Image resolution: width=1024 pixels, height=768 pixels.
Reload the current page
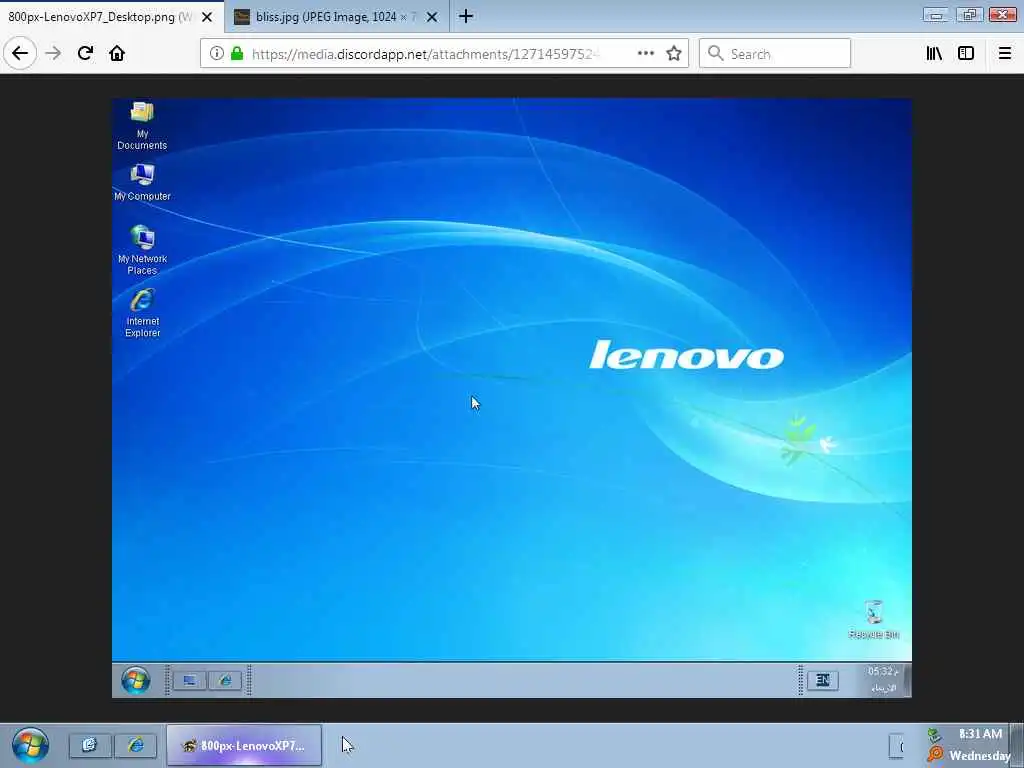[x=85, y=53]
